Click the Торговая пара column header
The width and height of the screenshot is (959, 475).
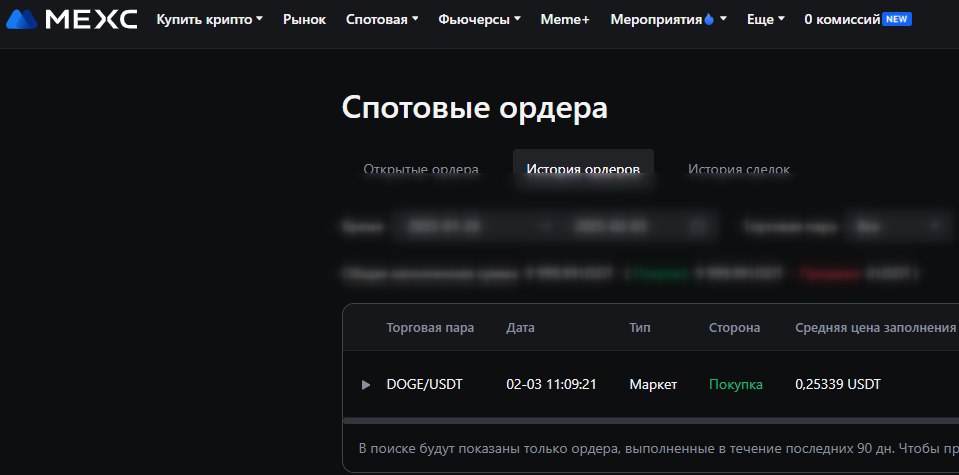[x=430, y=328]
